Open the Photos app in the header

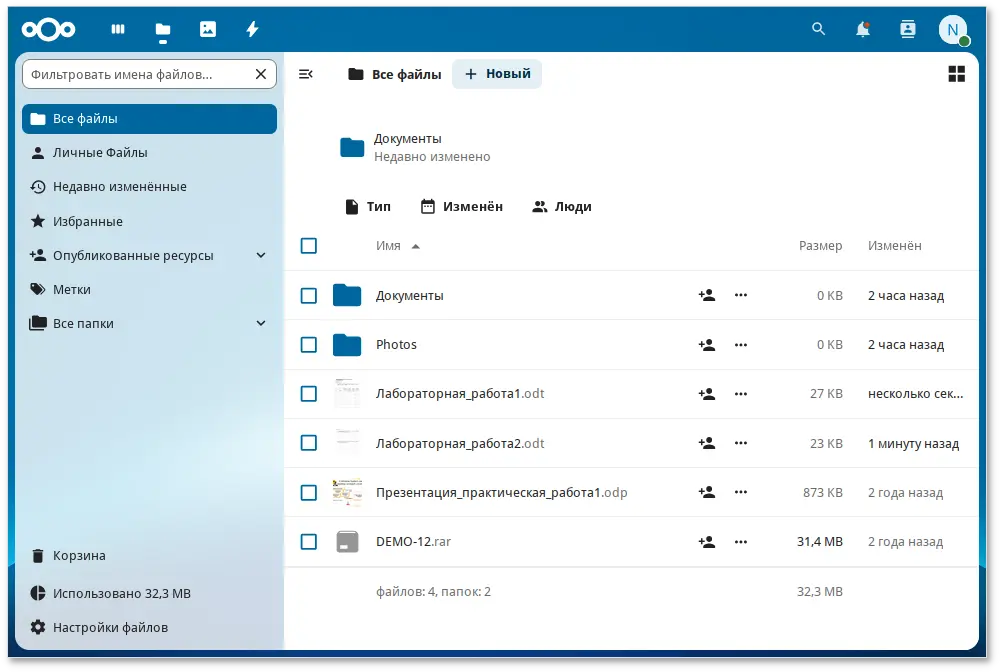(207, 29)
